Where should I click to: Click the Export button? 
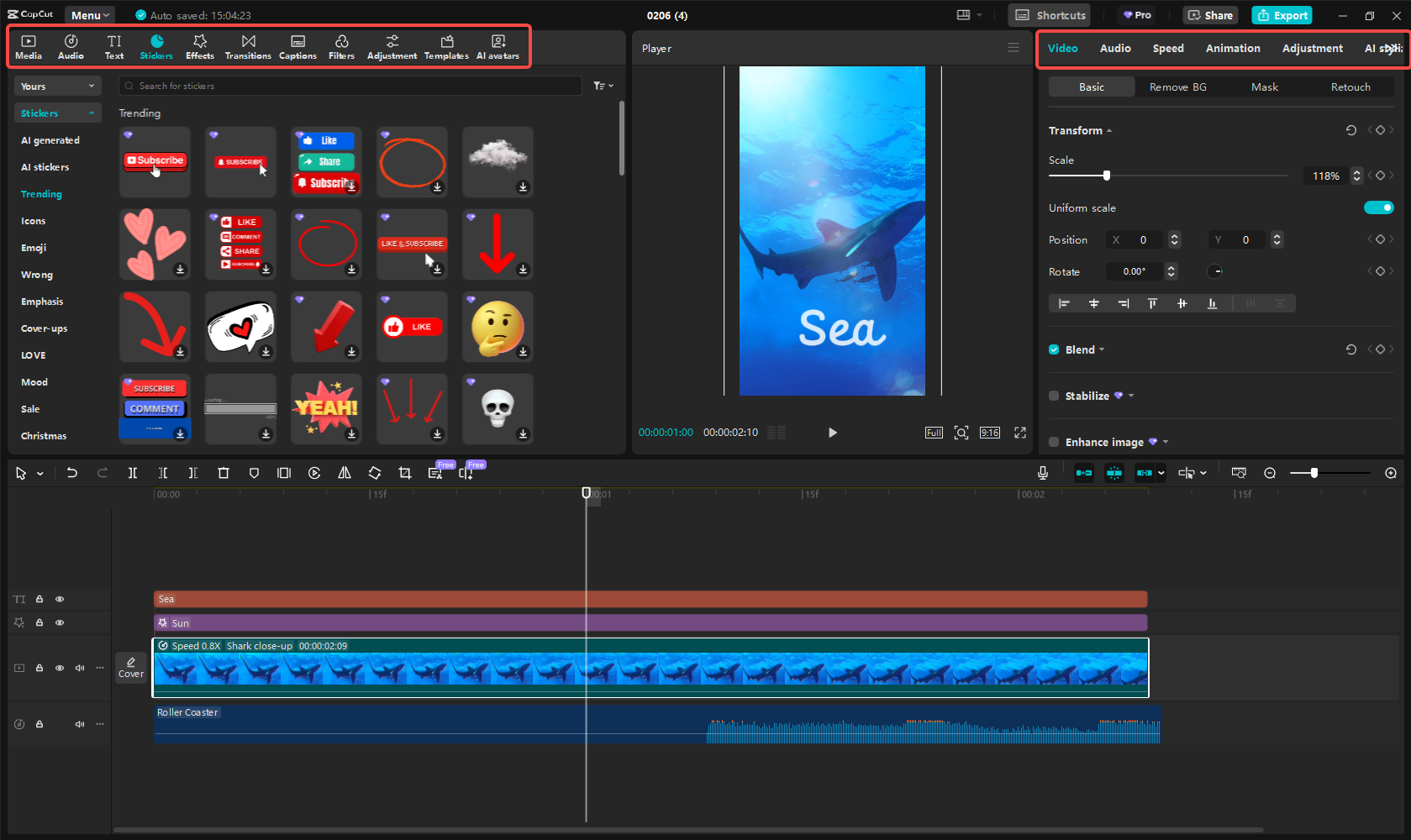point(1282,15)
